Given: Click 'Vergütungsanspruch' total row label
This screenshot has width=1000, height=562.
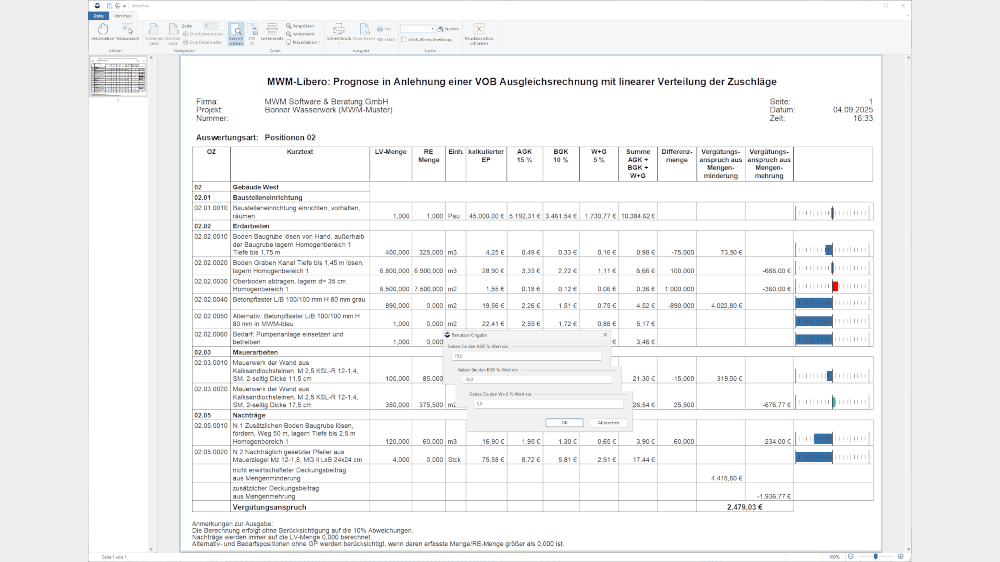Looking at the screenshot, I should [x=269, y=507].
